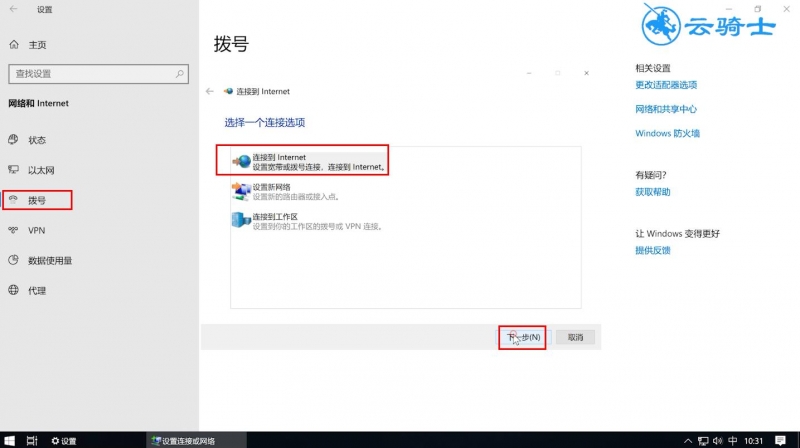
Task: Click the pie chart icon beside 数据使用量
Action: (13, 260)
